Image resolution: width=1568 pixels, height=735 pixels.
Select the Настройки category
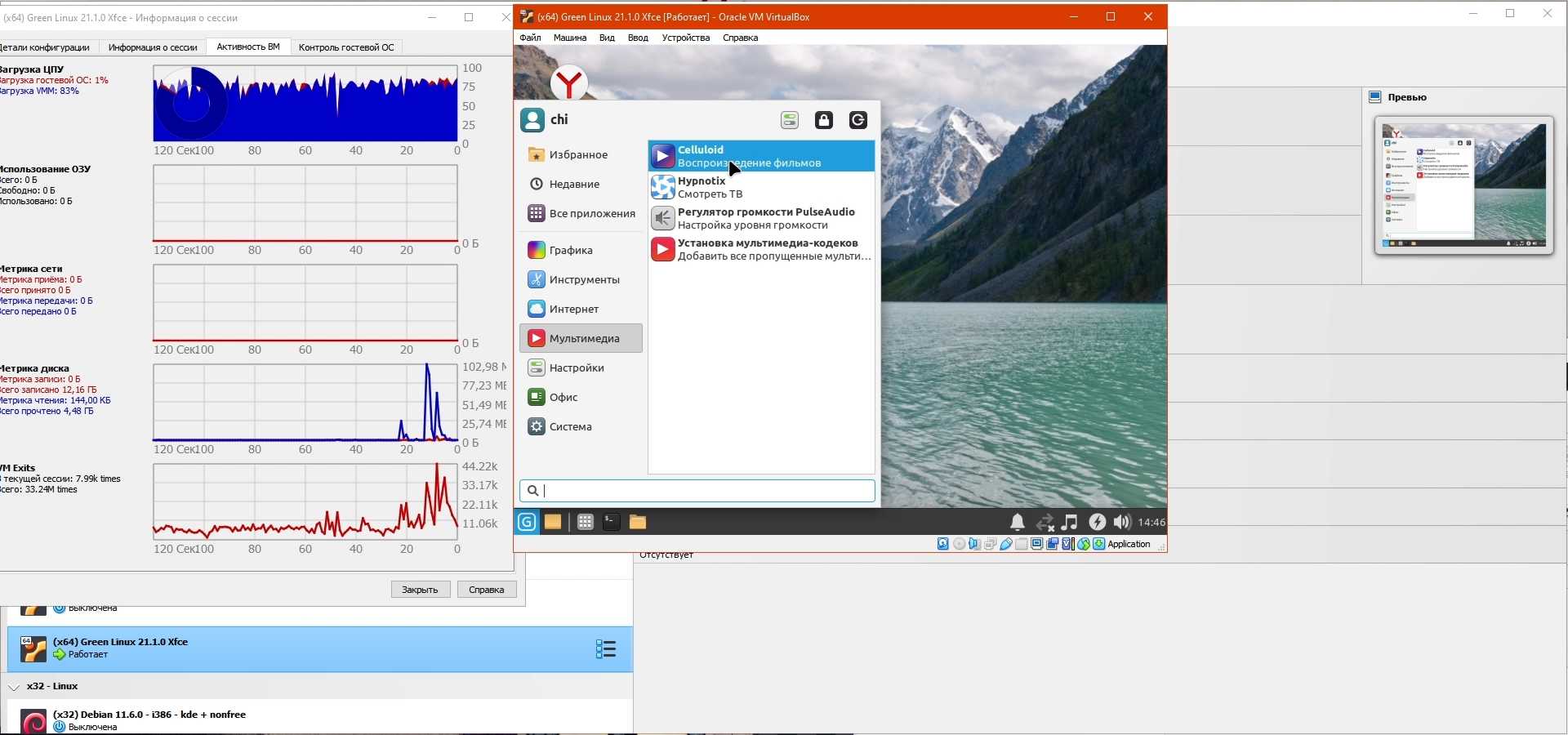click(581, 368)
